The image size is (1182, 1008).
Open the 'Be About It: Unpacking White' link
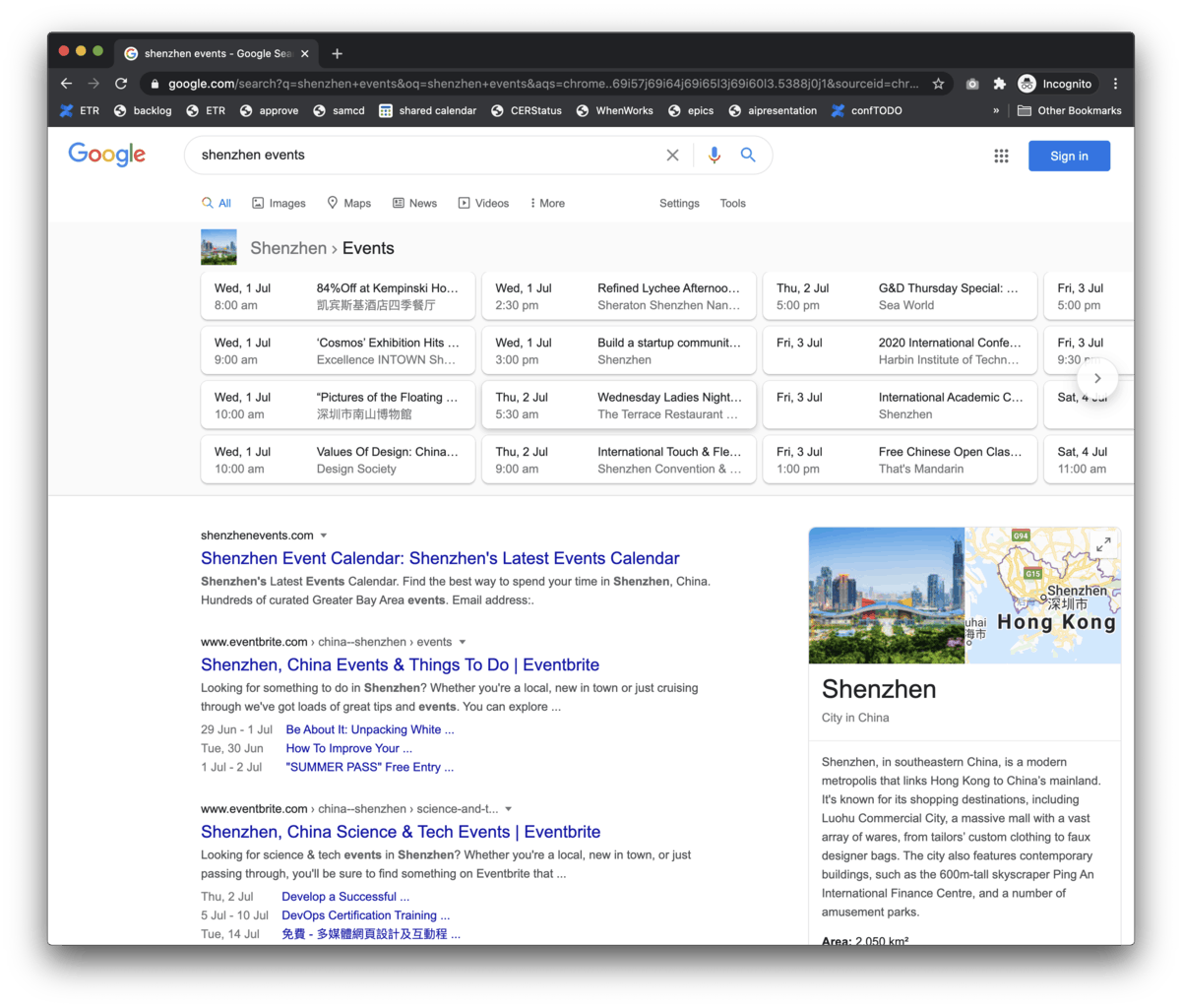tap(370, 729)
